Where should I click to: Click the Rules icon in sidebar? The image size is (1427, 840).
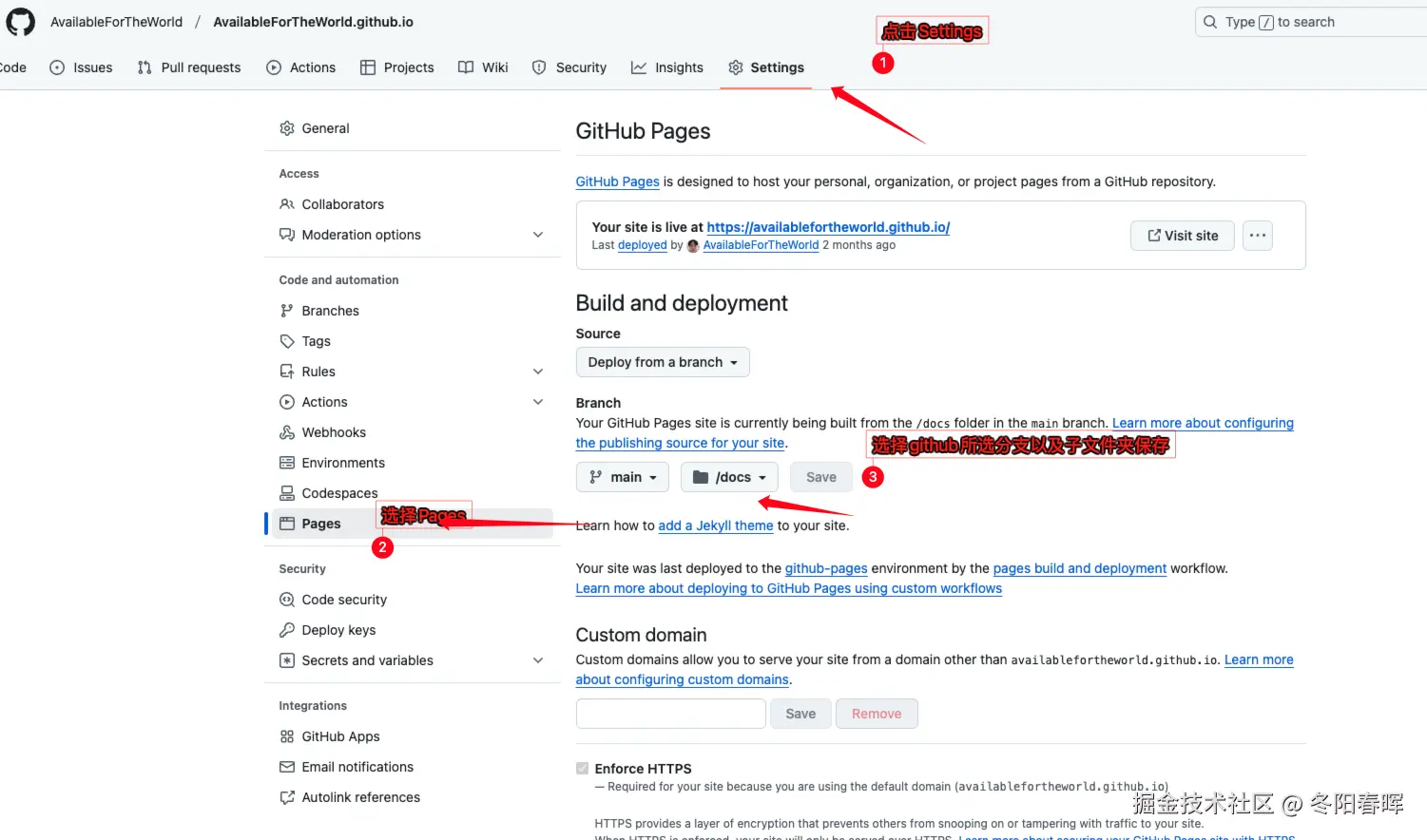287,372
